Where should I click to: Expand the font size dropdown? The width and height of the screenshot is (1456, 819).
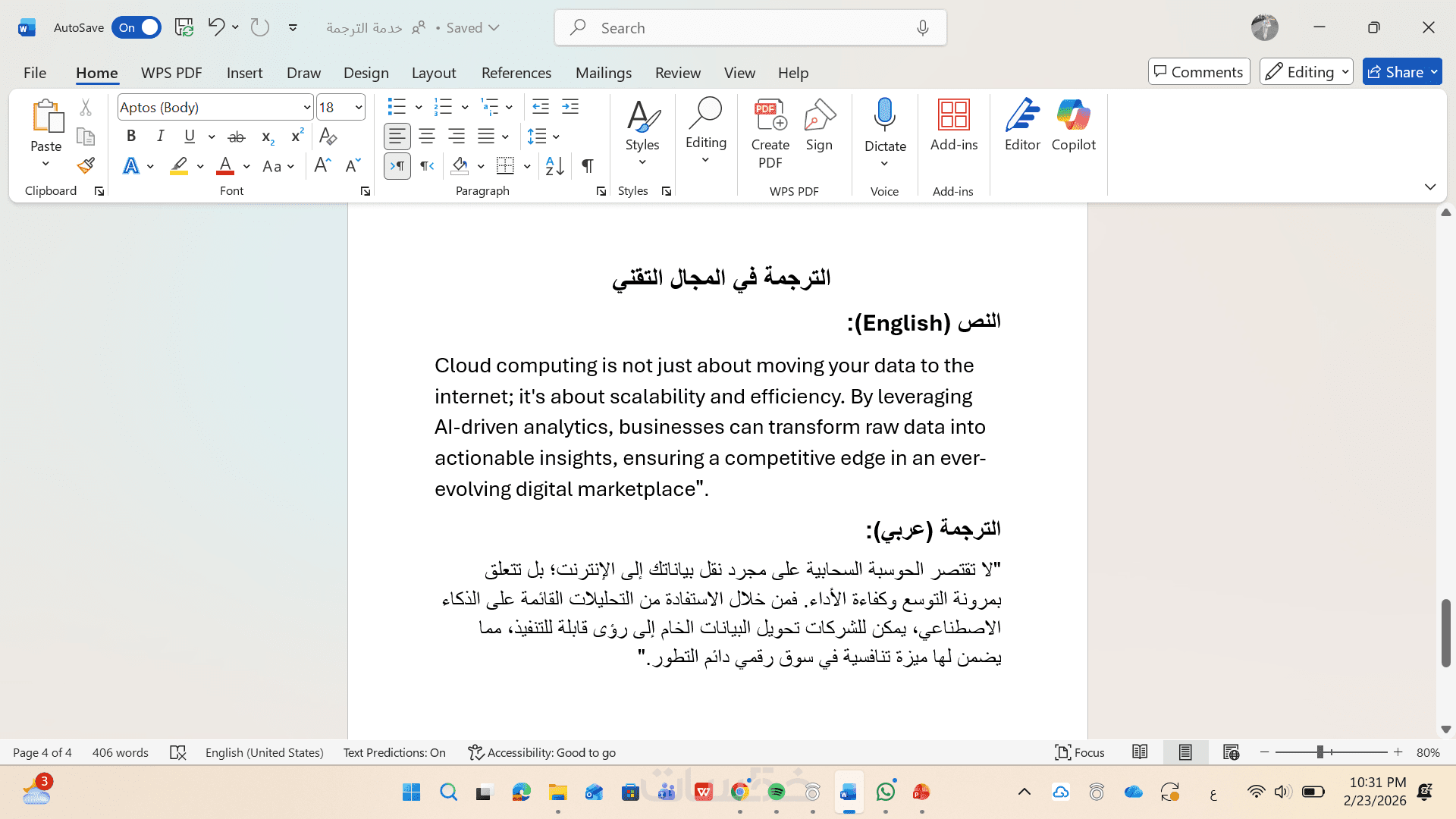tap(359, 108)
